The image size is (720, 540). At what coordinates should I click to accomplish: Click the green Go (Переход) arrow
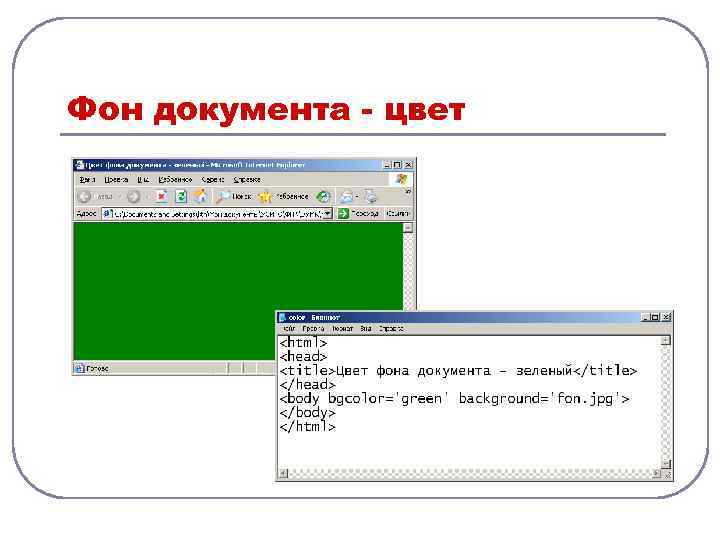pyautogui.click(x=343, y=214)
